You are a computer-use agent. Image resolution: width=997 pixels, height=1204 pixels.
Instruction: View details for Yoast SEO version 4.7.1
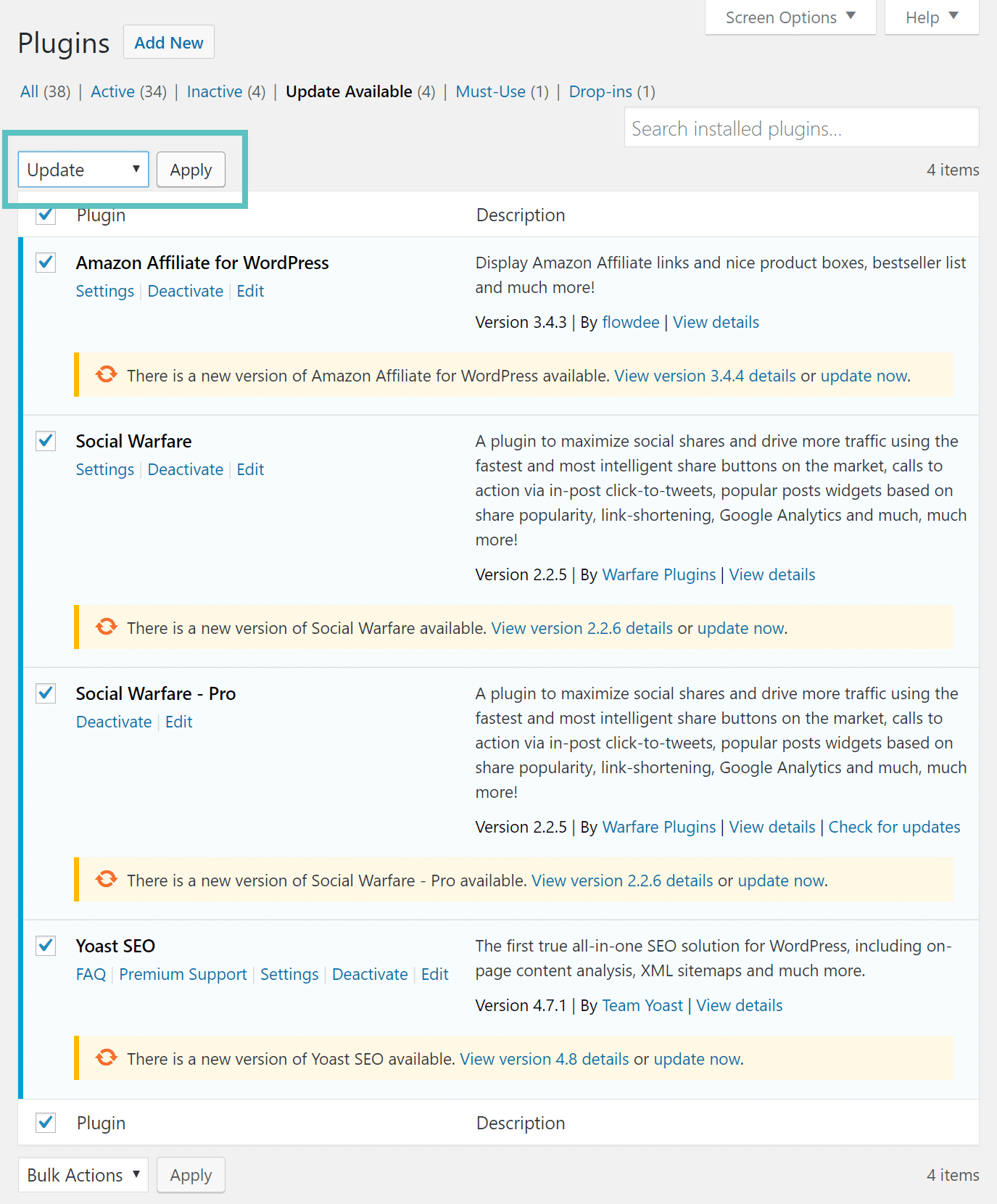740,1005
